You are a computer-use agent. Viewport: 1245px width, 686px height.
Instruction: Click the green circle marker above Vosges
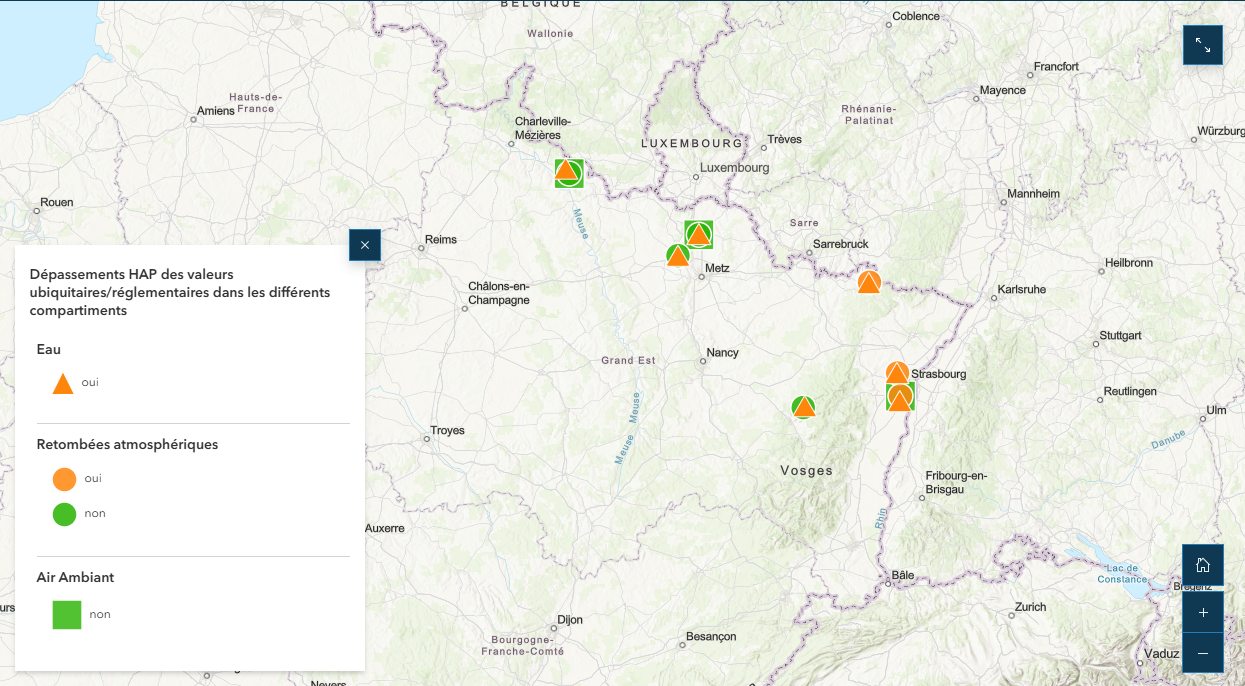803,407
